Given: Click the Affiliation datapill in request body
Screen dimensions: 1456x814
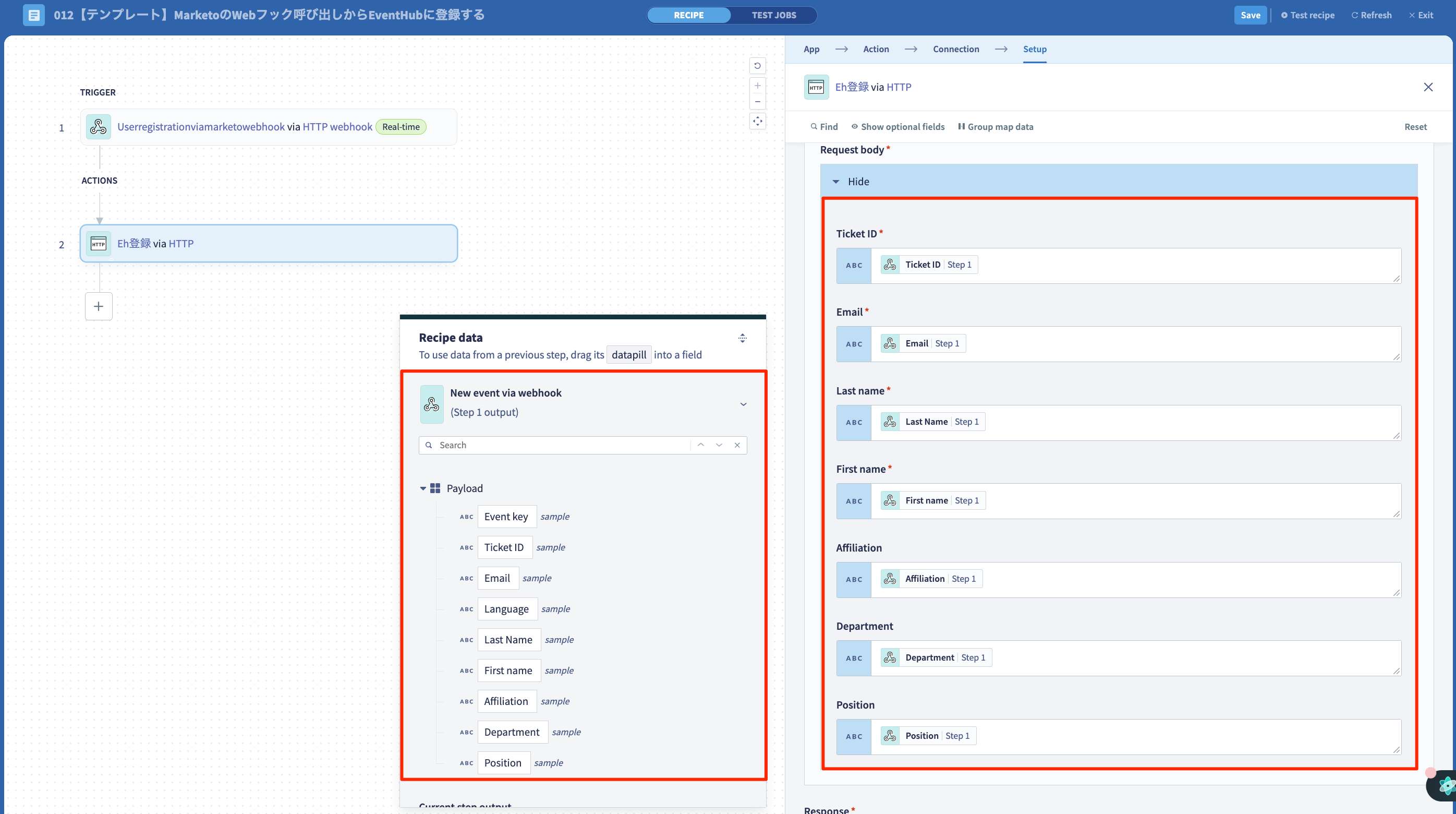Looking at the screenshot, I should tap(931, 579).
